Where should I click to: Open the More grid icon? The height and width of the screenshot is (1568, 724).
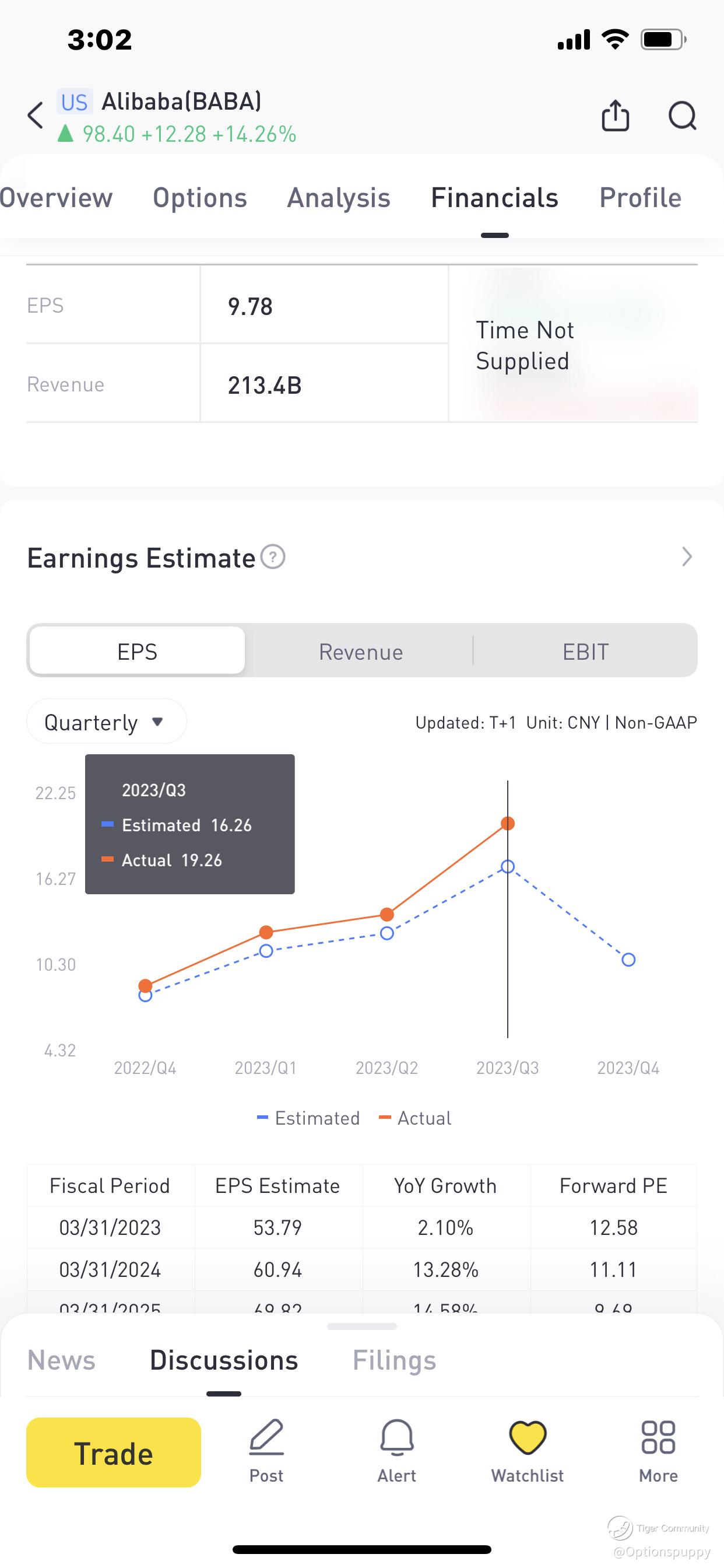(x=658, y=1438)
